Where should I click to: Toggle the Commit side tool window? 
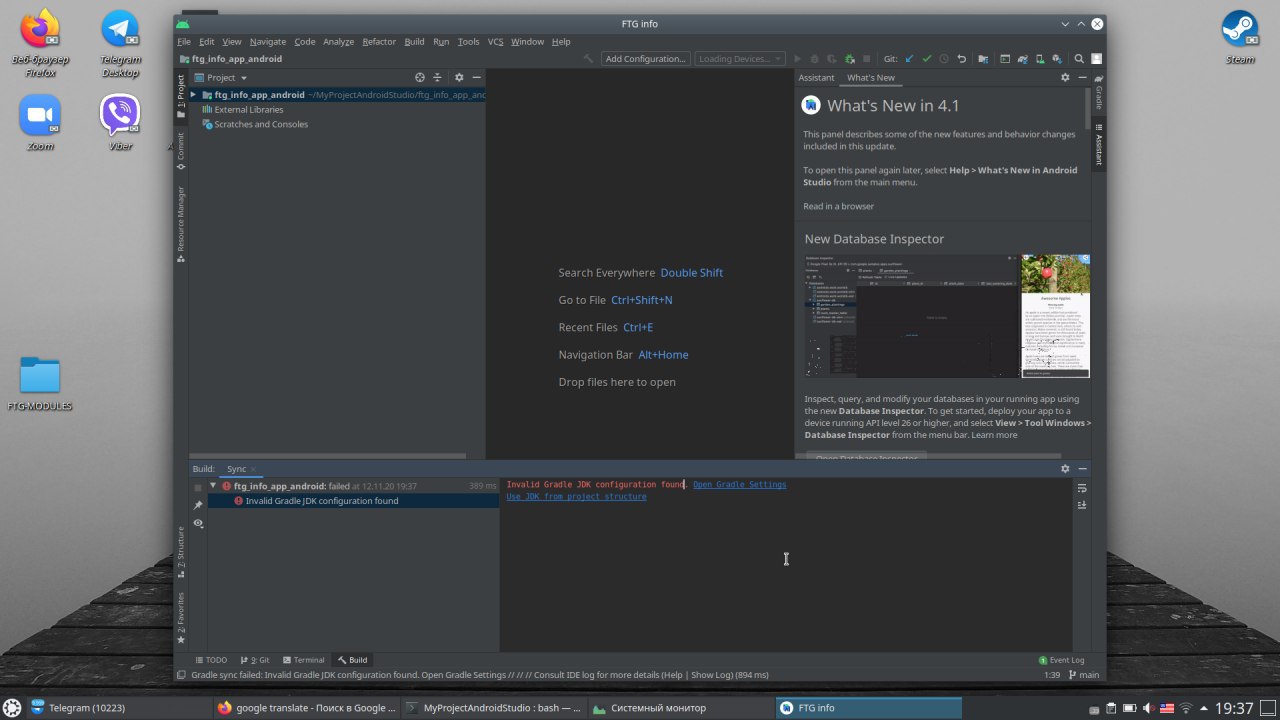[x=181, y=150]
